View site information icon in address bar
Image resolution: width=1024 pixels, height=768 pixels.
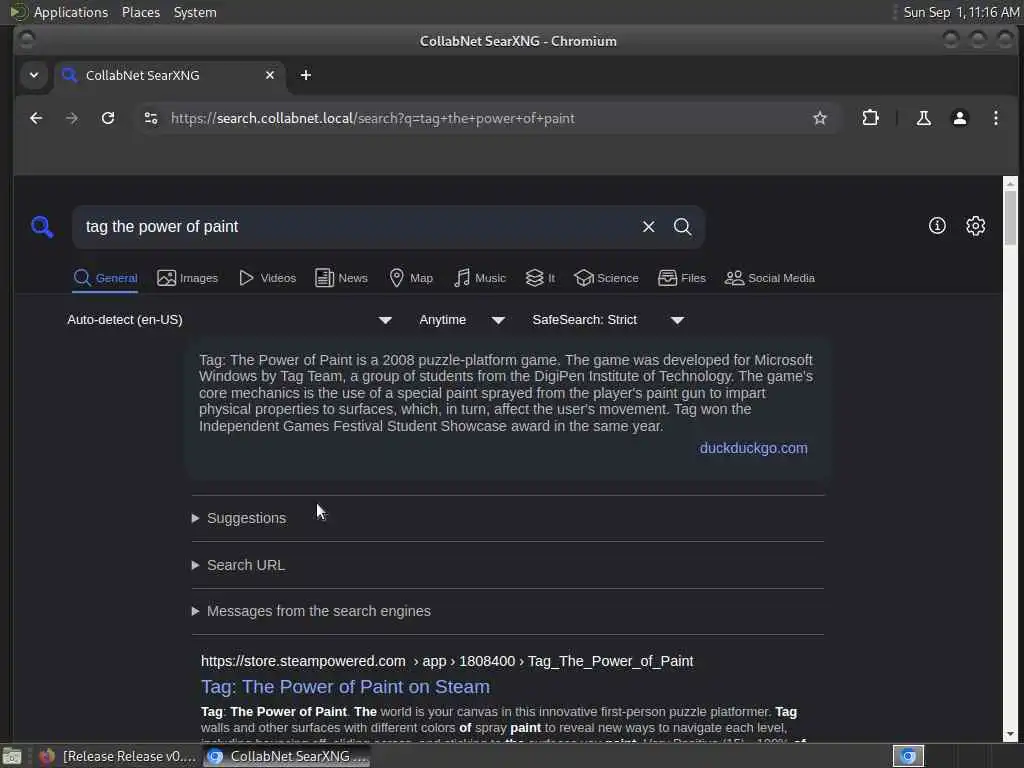pos(151,118)
